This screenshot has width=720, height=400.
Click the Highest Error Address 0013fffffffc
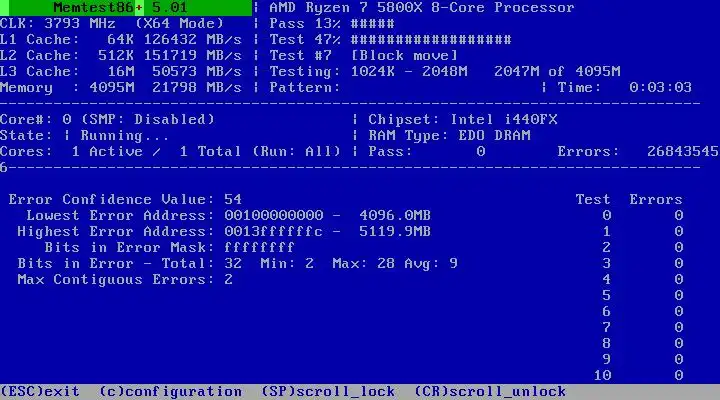[x=224, y=231]
